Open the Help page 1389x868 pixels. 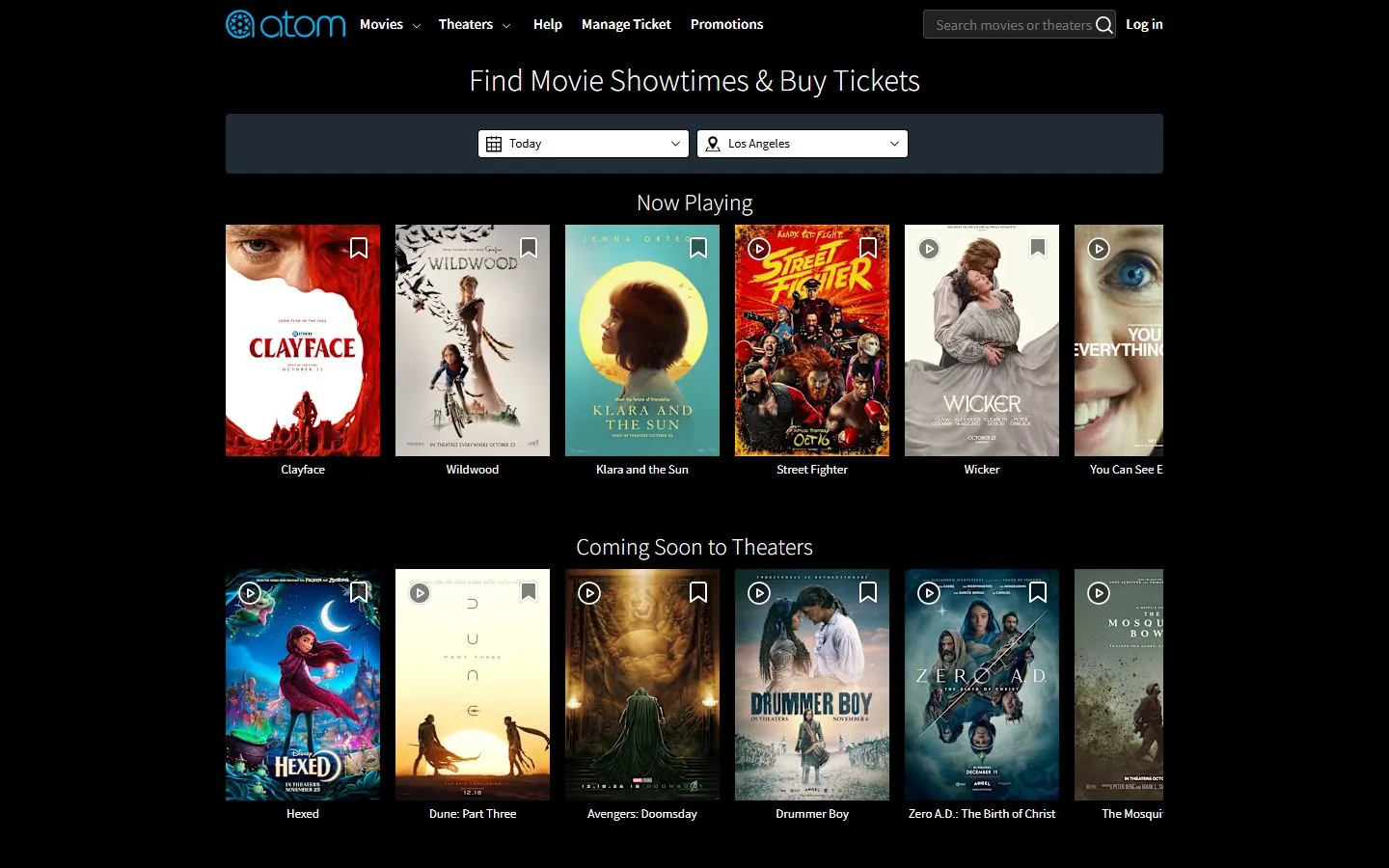pyautogui.click(x=548, y=24)
